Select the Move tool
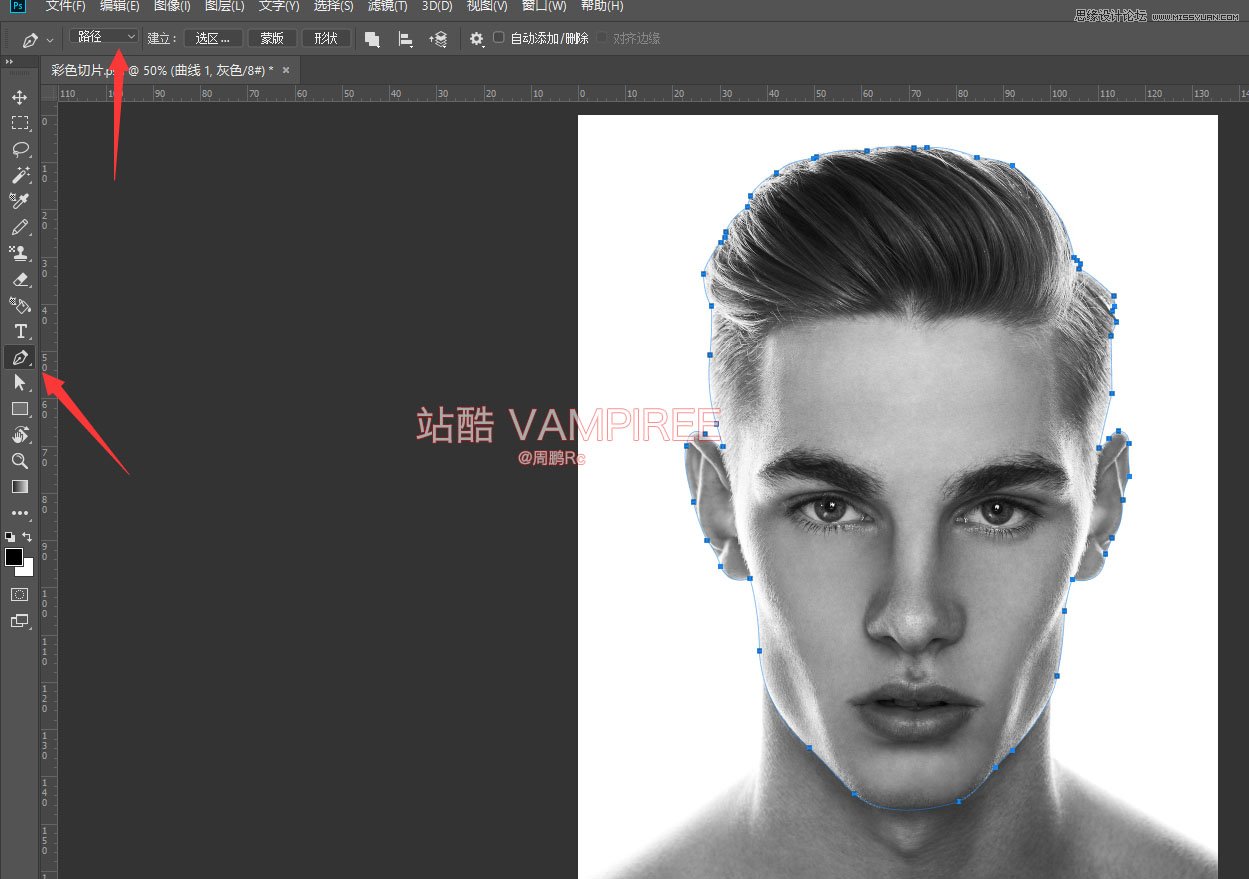The height and width of the screenshot is (879, 1249). point(19,97)
